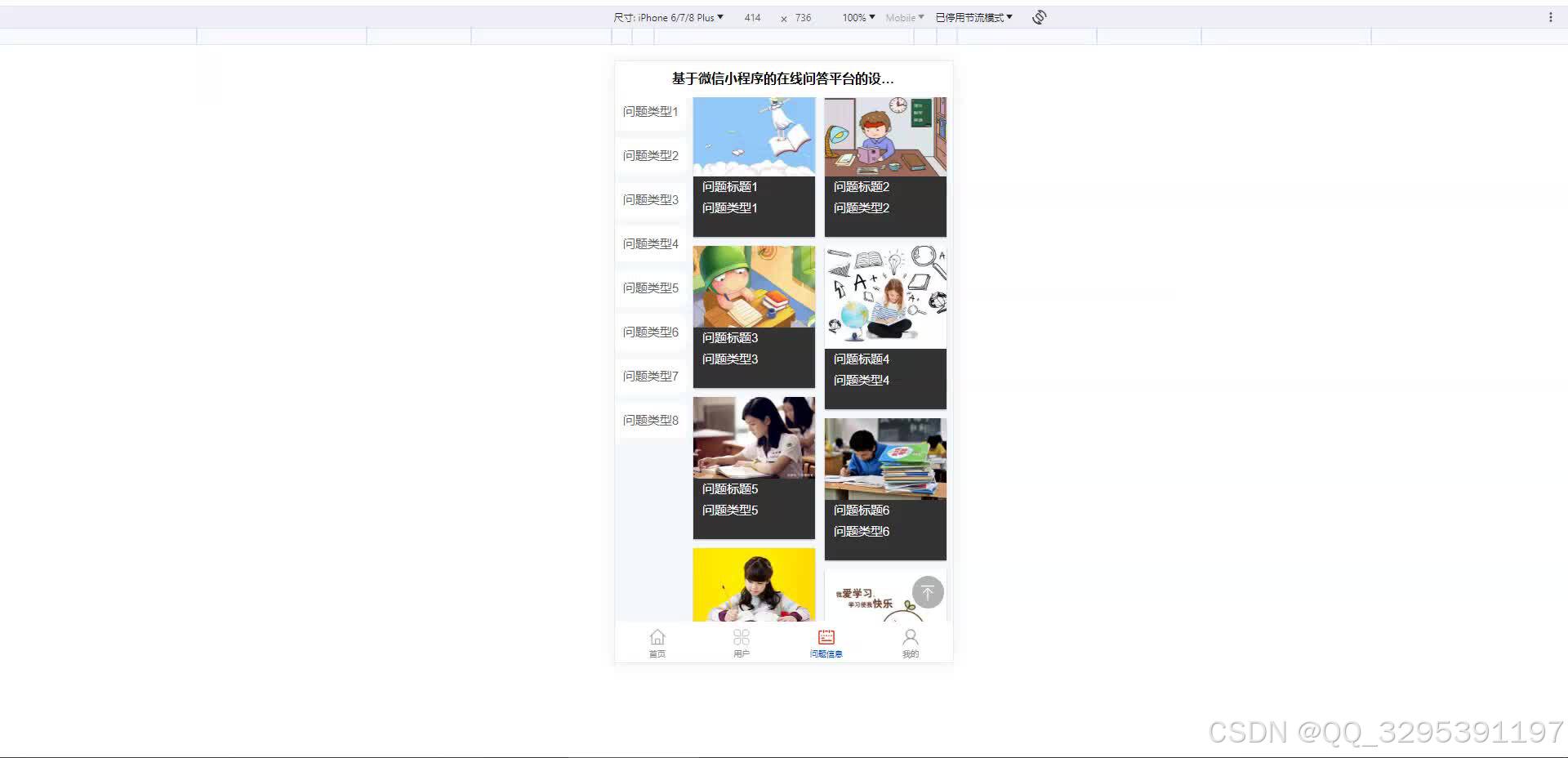Open the 首页 home tab icon

click(x=657, y=637)
